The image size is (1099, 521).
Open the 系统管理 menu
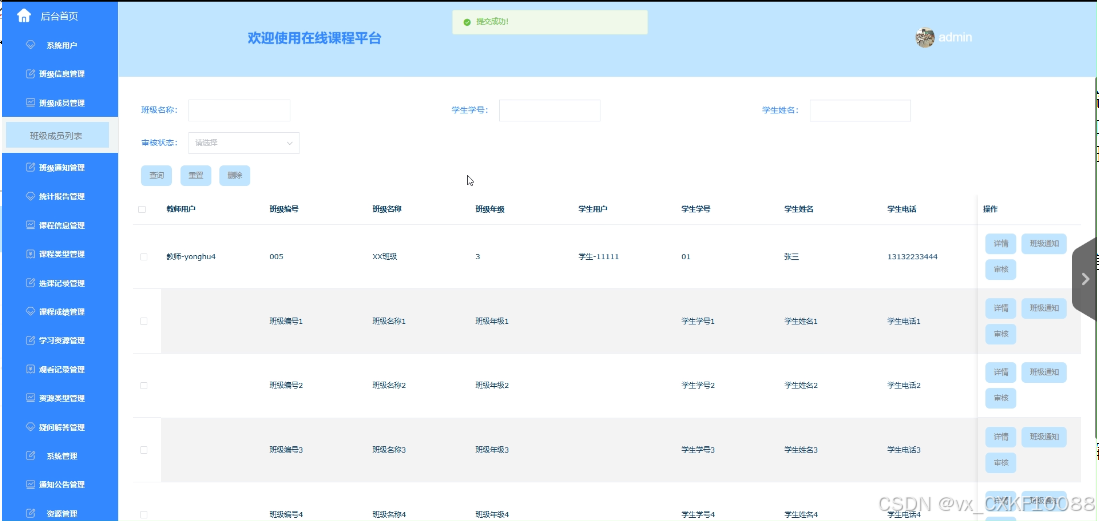[60, 456]
